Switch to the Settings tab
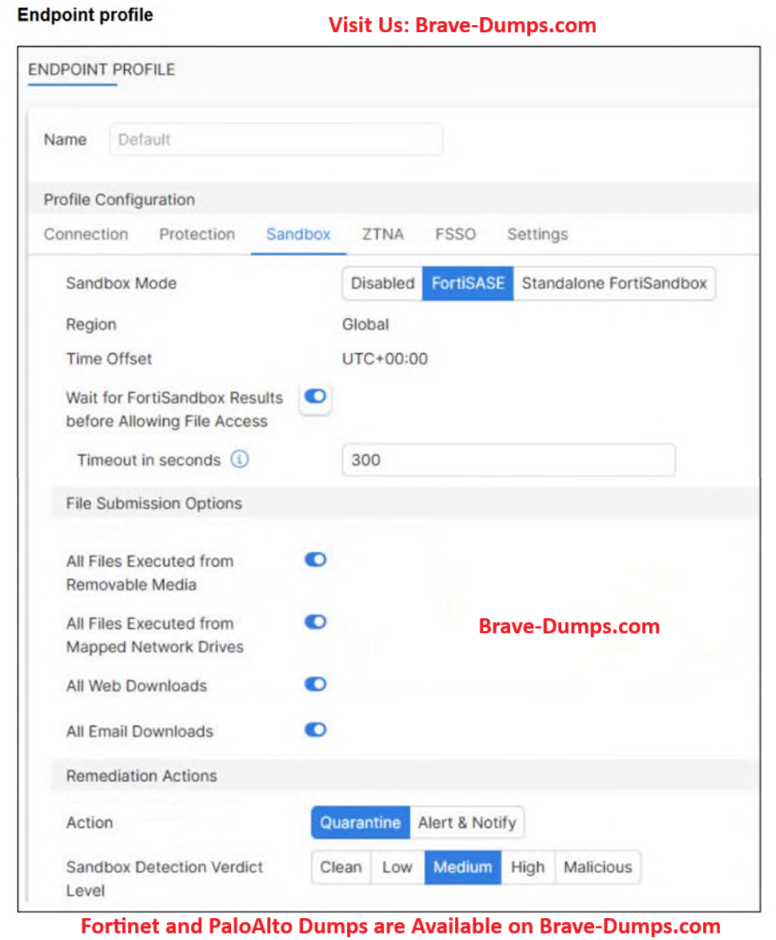 pyautogui.click(x=537, y=234)
